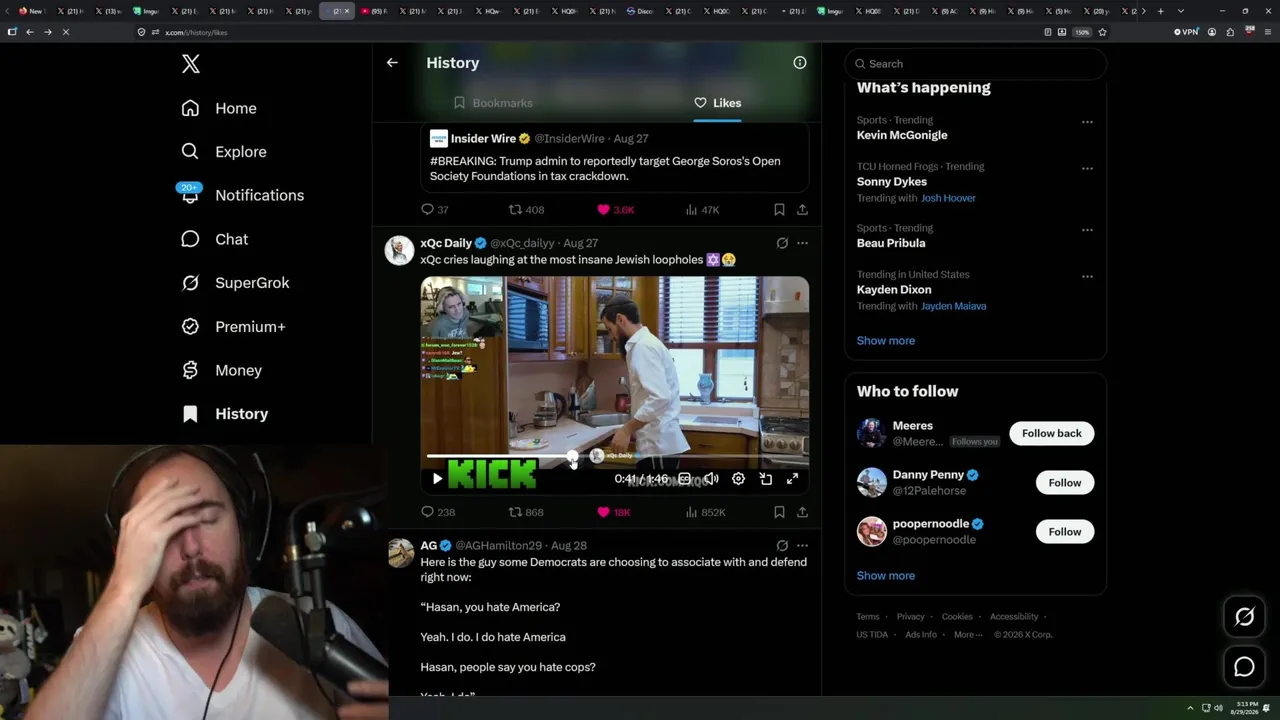1280x720 pixels.
Task: Bookmark the Insider Wire post
Action: tap(779, 210)
